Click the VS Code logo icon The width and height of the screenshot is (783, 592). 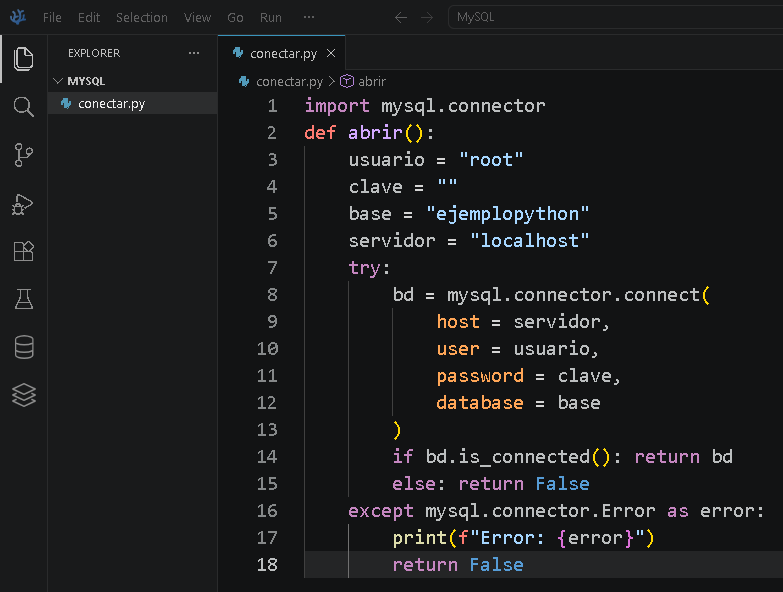tap(18, 17)
